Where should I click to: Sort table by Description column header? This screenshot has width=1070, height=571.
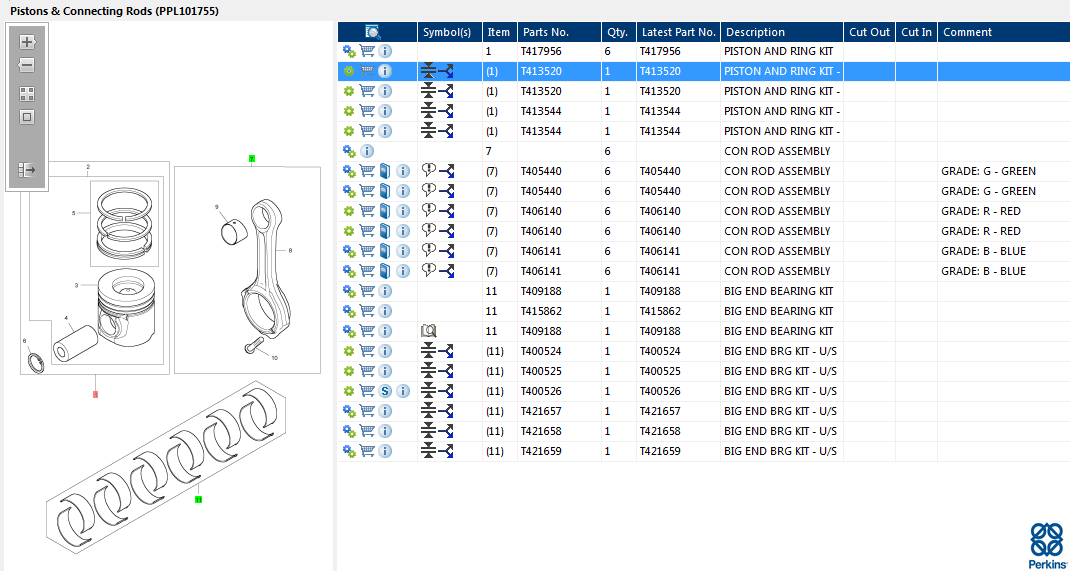coord(755,32)
